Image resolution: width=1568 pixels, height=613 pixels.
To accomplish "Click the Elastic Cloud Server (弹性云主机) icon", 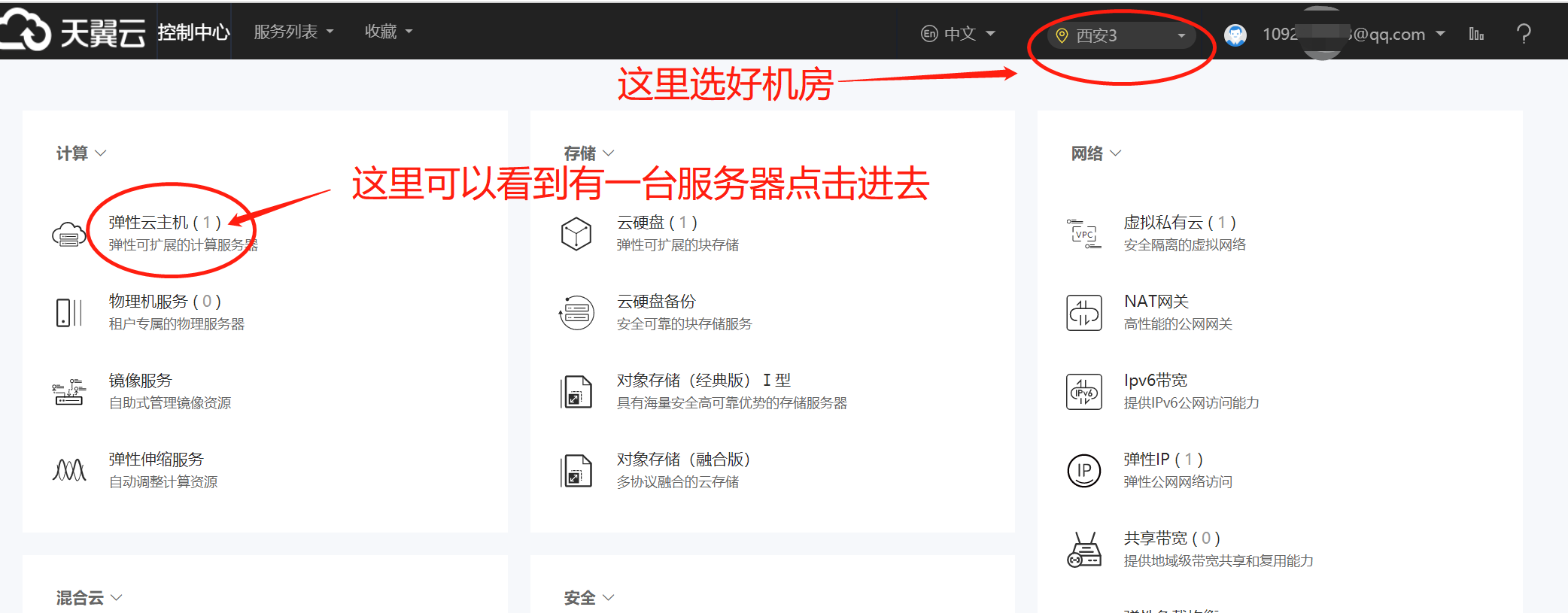I will [x=68, y=234].
